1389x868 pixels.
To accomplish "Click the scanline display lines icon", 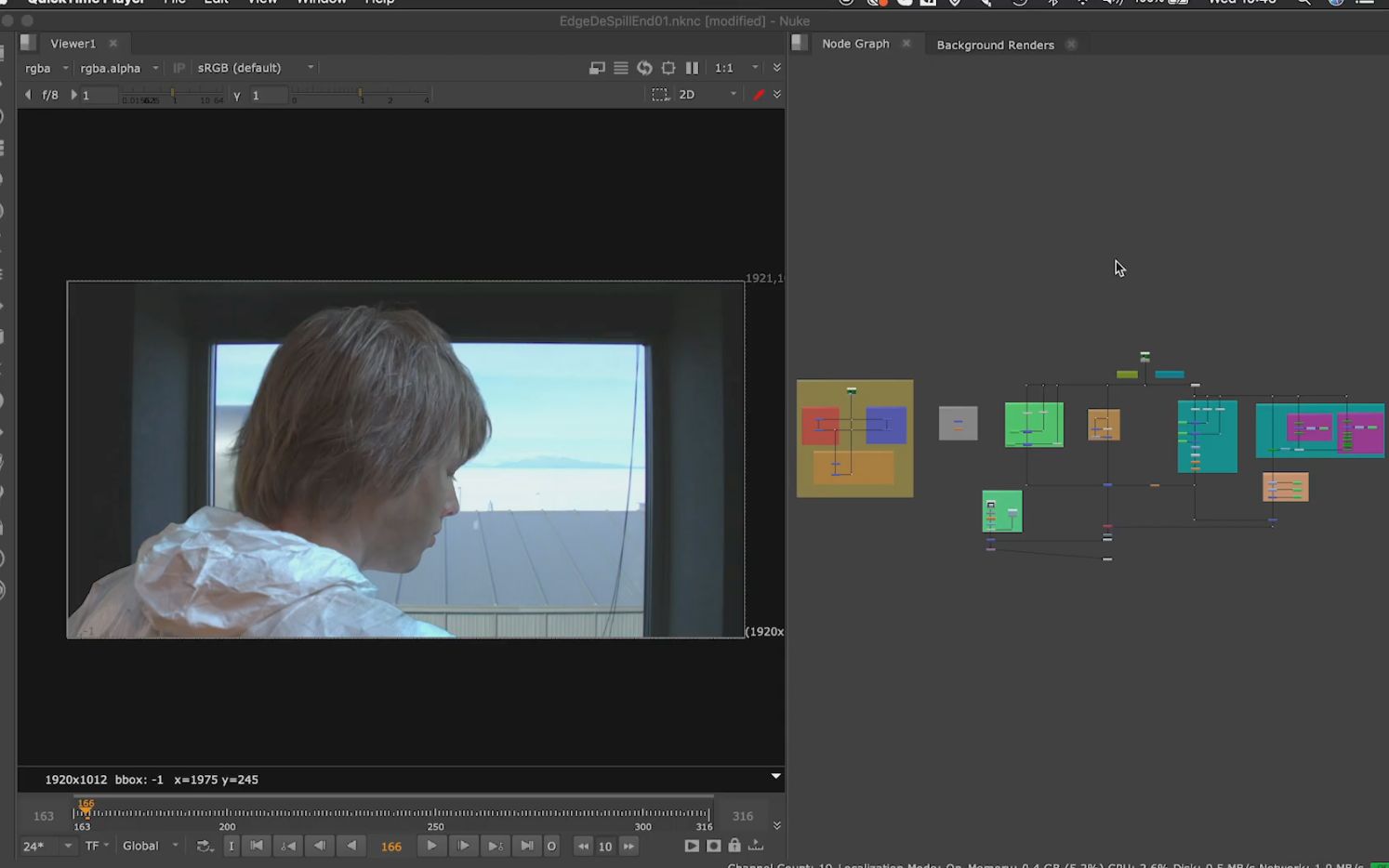I will (621, 68).
